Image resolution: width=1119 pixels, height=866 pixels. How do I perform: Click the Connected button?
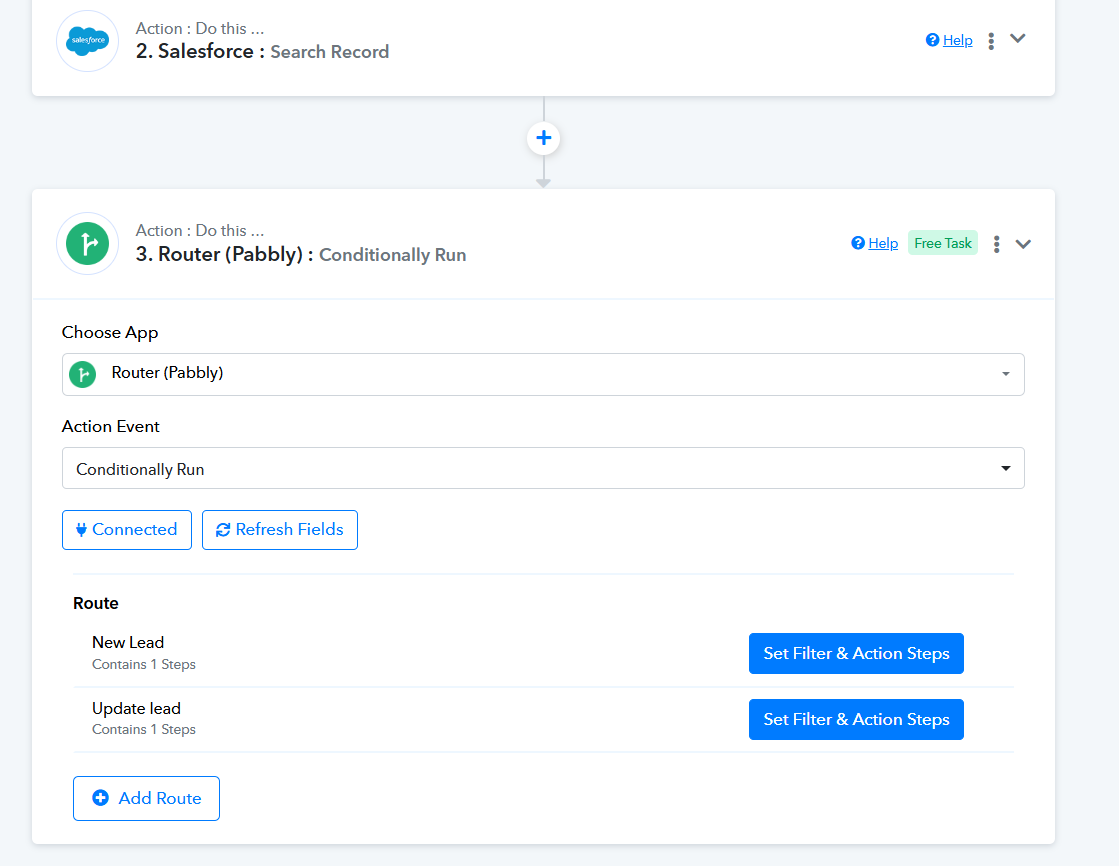pyautogui.click(x=127, y=530)
